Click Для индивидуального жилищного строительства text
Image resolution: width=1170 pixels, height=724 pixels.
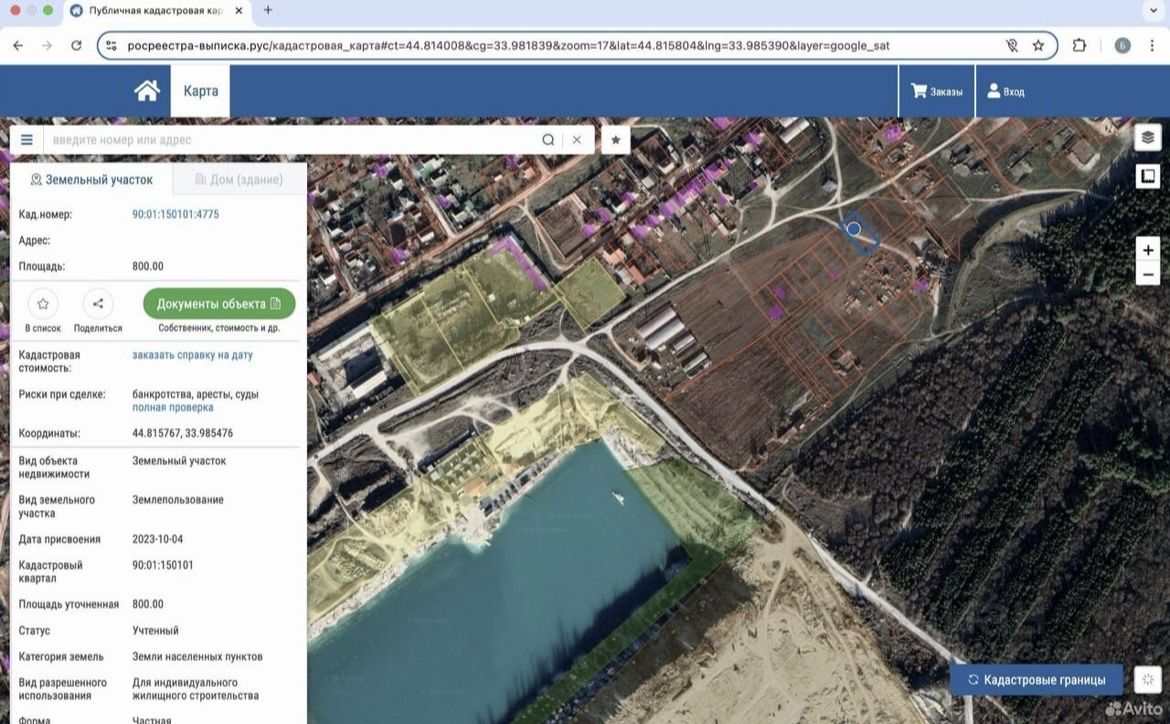point(195,689)
